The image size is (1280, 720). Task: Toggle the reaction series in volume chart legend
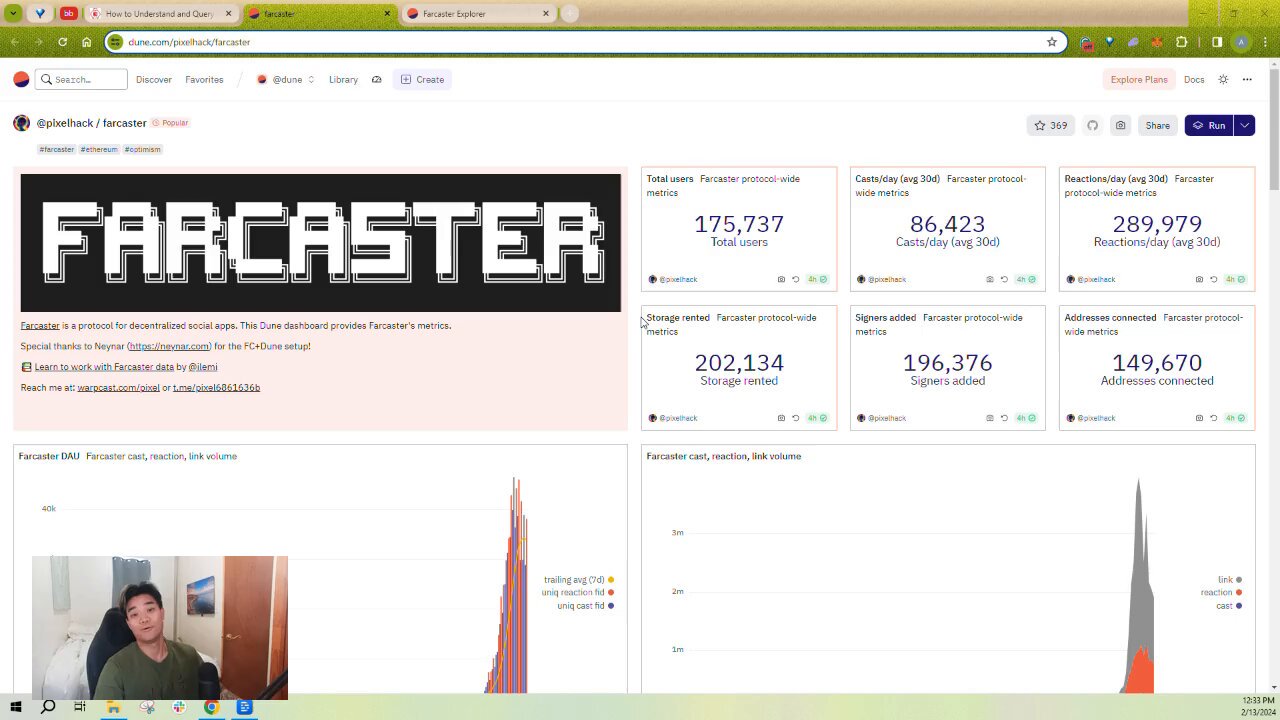pos(1221,593)
